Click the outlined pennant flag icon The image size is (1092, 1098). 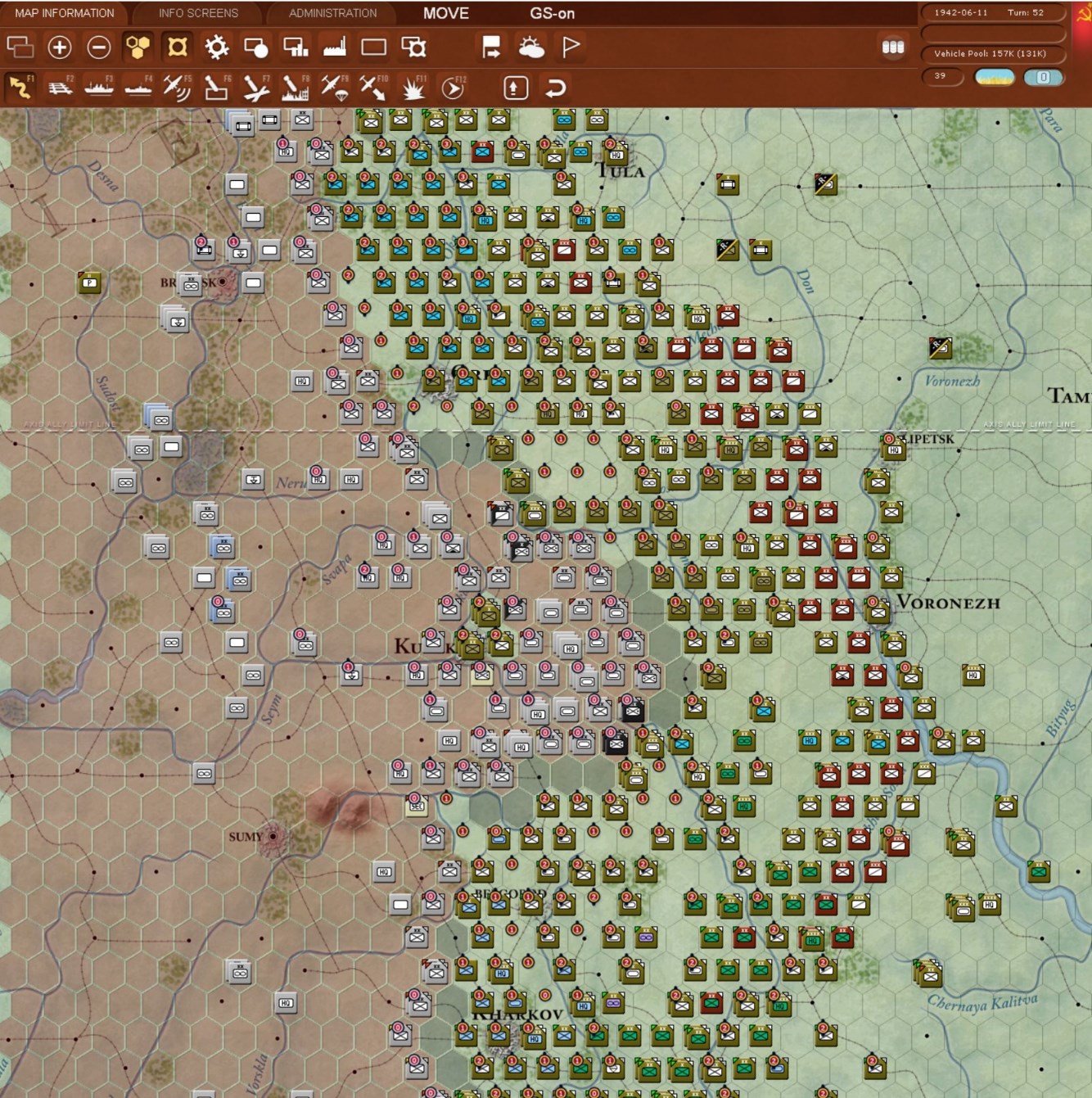coord(571,47)
